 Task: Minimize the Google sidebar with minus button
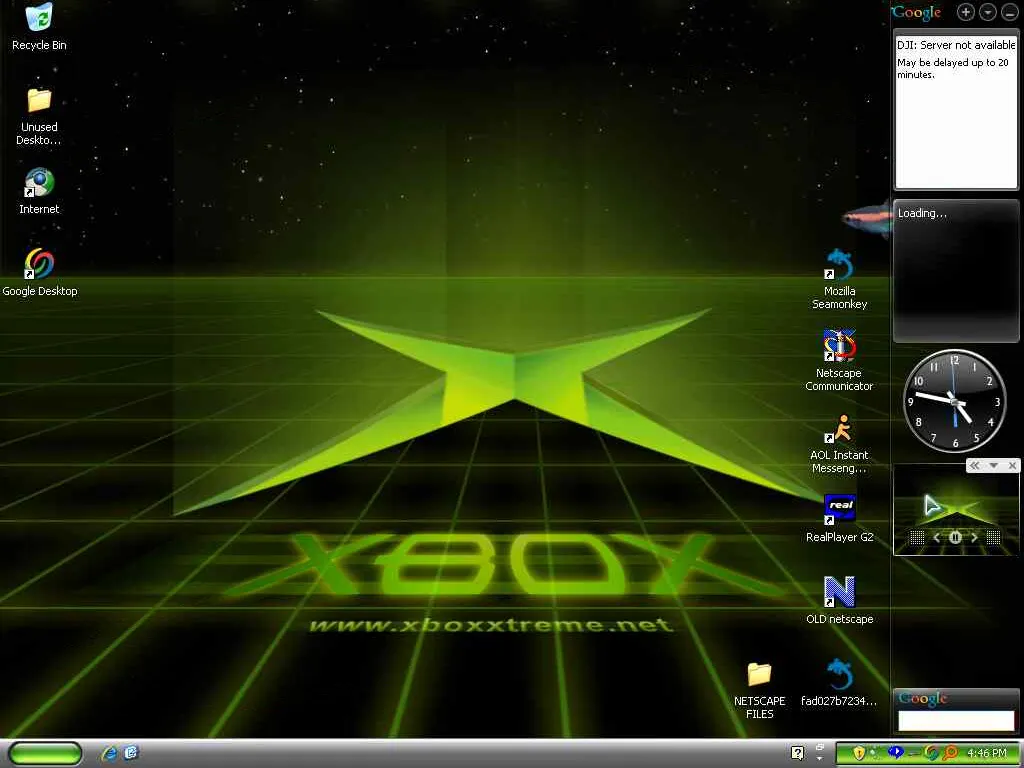[1010, 12]
